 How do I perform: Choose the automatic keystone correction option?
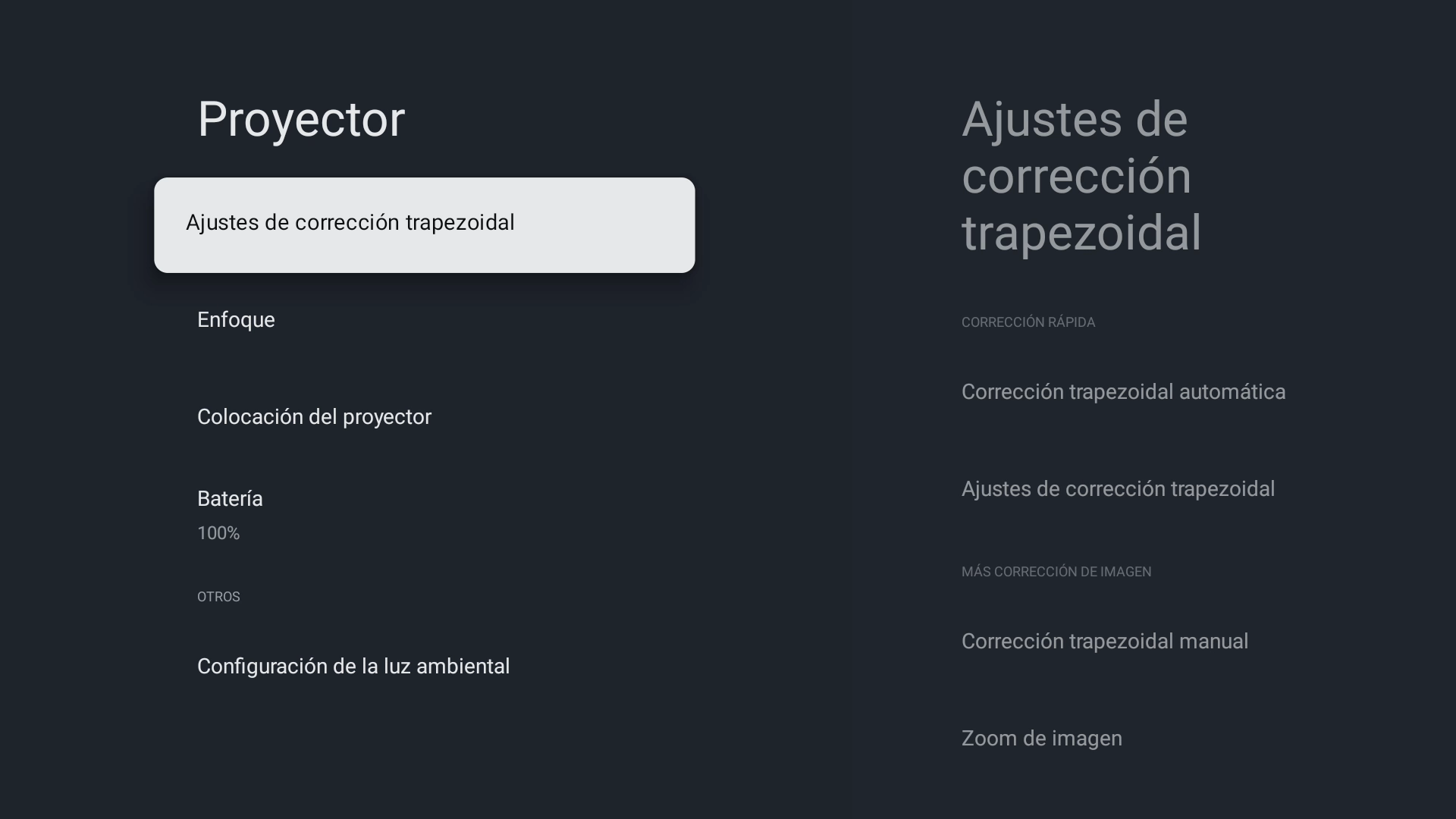coord(1123,392)
